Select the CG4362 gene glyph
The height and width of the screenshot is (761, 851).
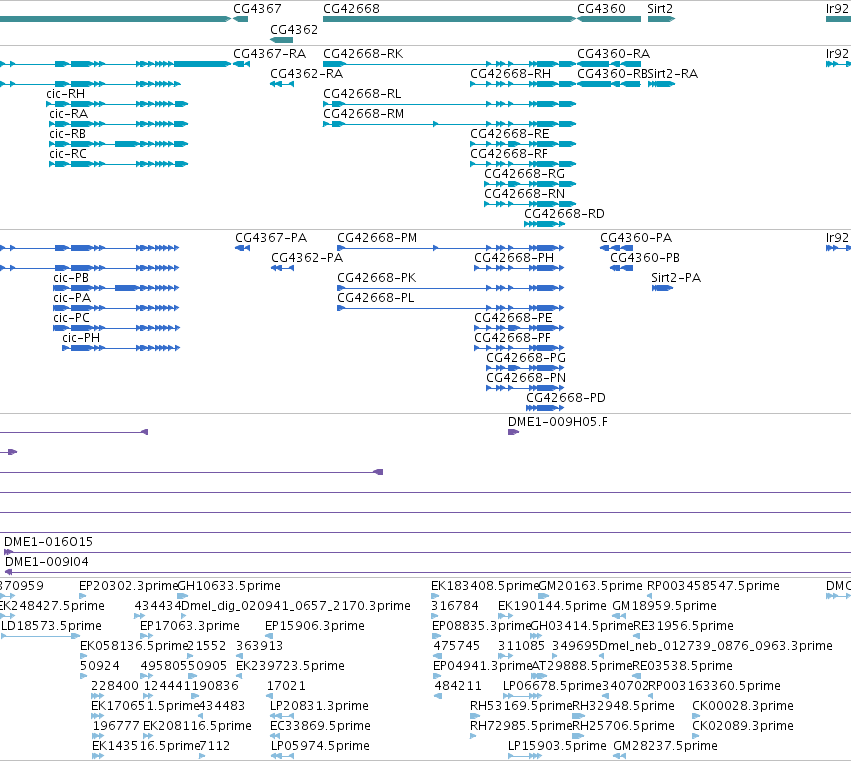281,40
